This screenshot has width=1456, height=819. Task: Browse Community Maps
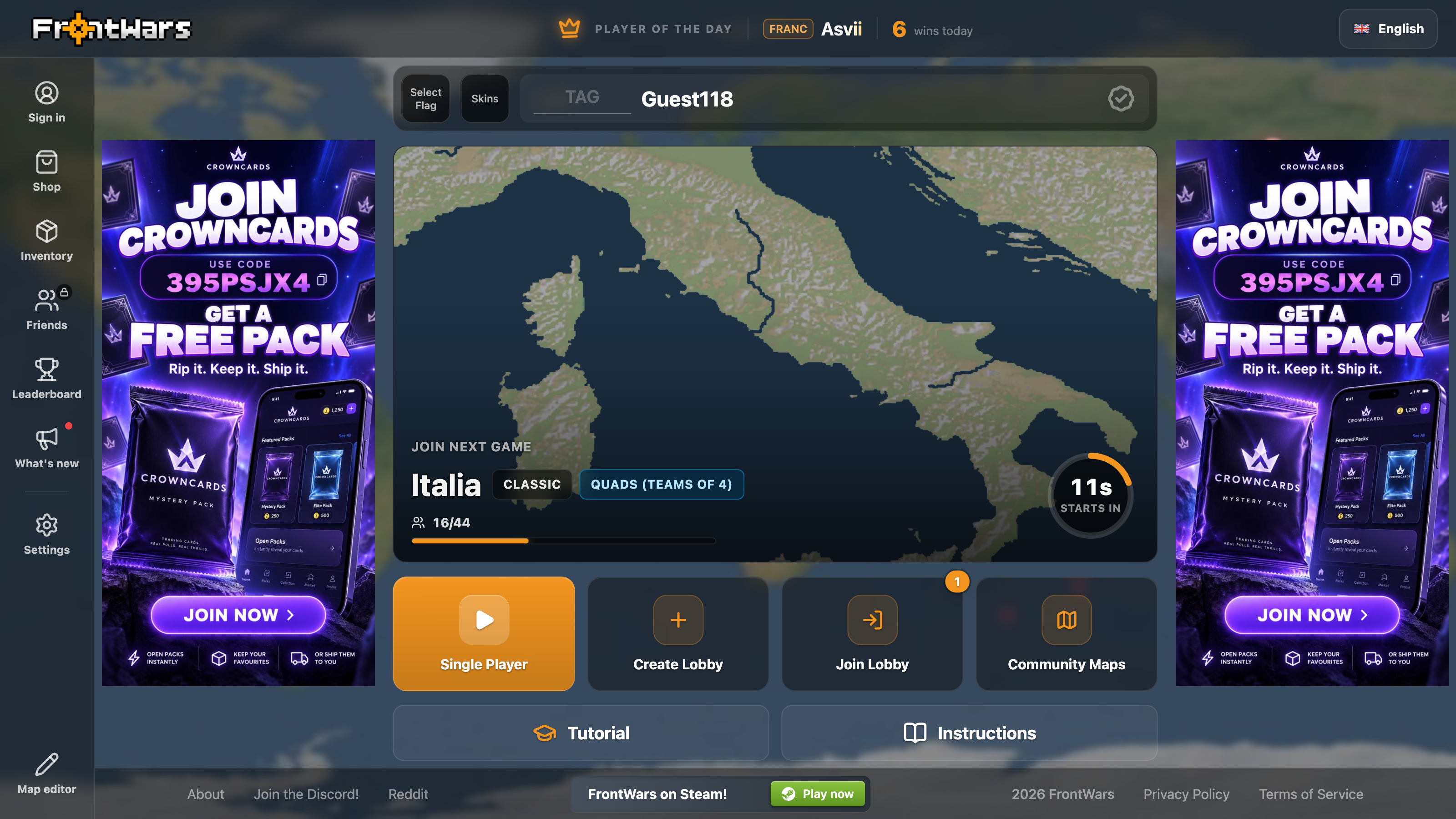click(x=1067, y=634)
